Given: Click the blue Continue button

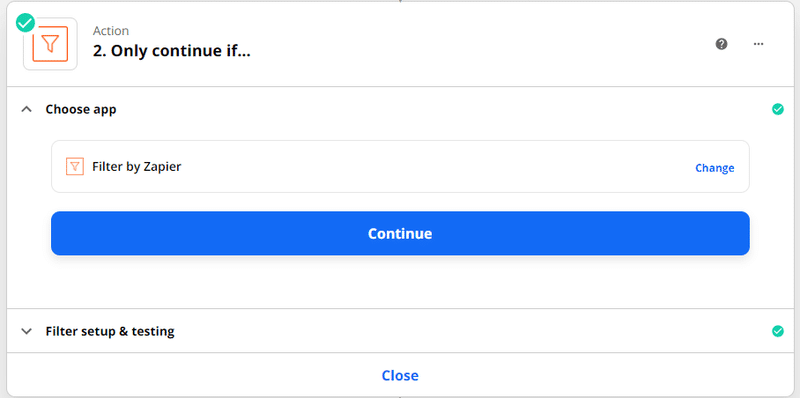Looking at the screenshot, I should click(400, 233).
